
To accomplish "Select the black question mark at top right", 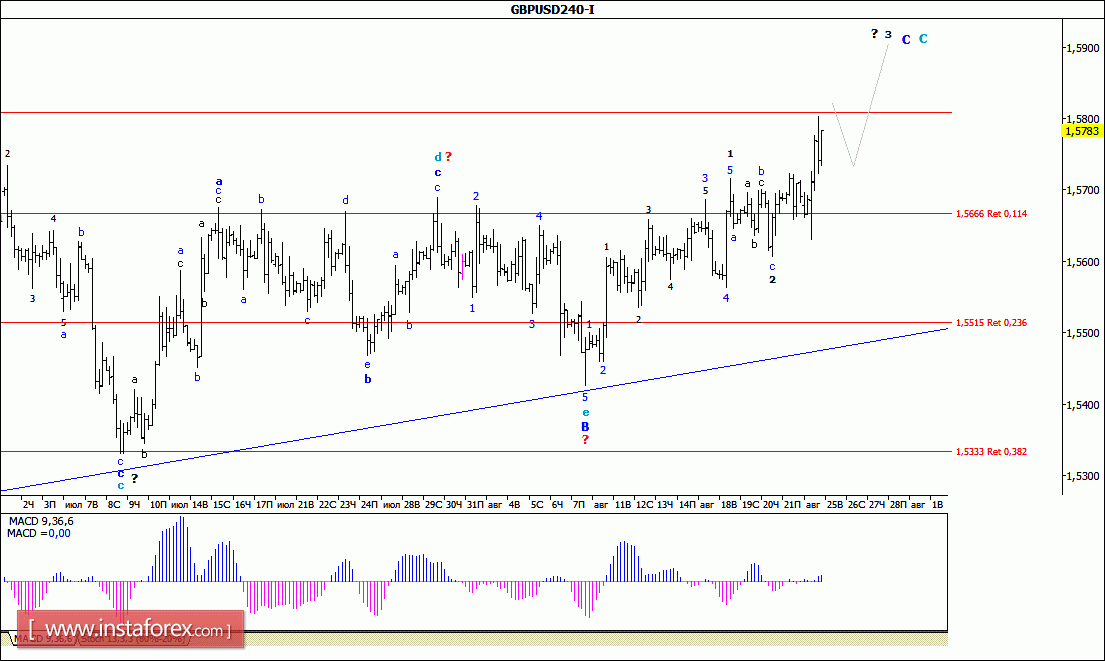I will (x=873, y=34).
